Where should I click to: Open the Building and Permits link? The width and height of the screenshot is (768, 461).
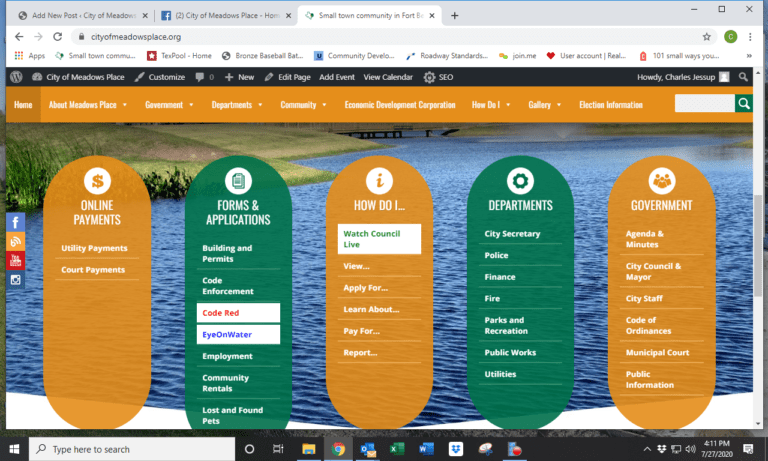click(x=227, y=253)
